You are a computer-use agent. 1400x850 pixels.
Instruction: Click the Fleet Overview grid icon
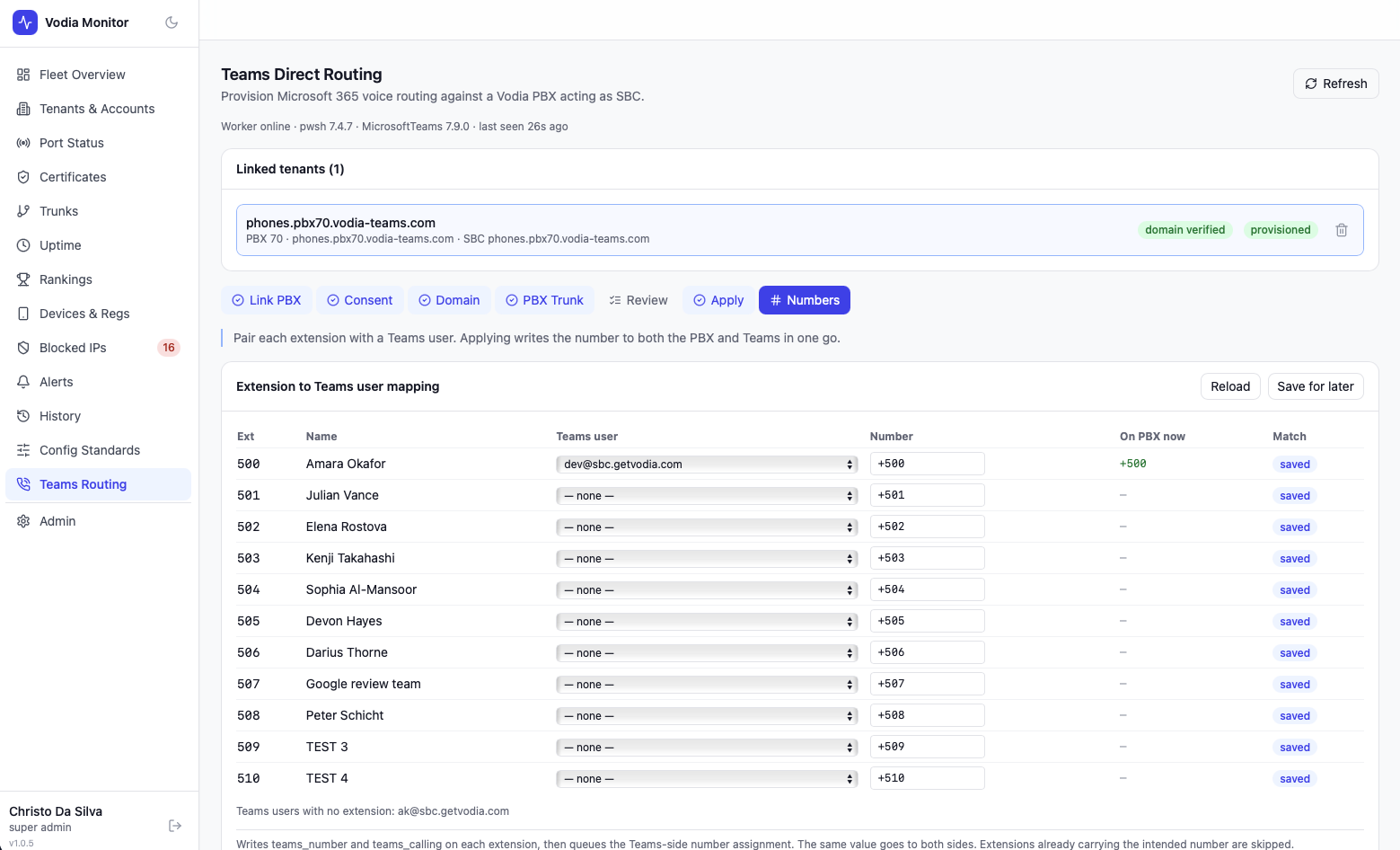click(x=23, y=75)
